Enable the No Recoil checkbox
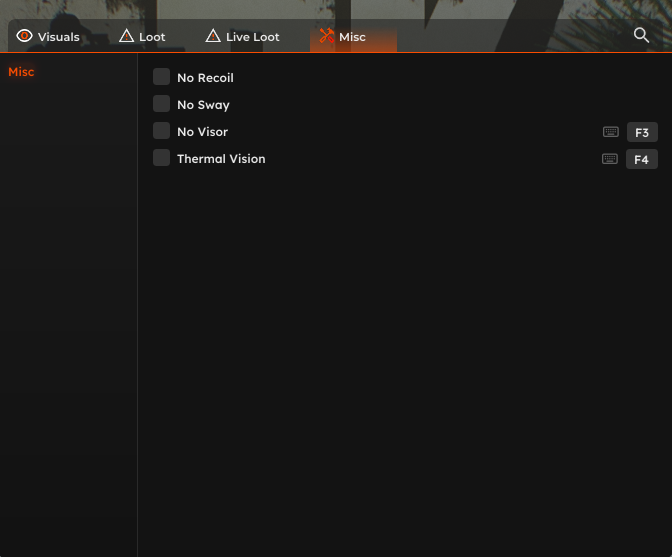 click(162, 77)
